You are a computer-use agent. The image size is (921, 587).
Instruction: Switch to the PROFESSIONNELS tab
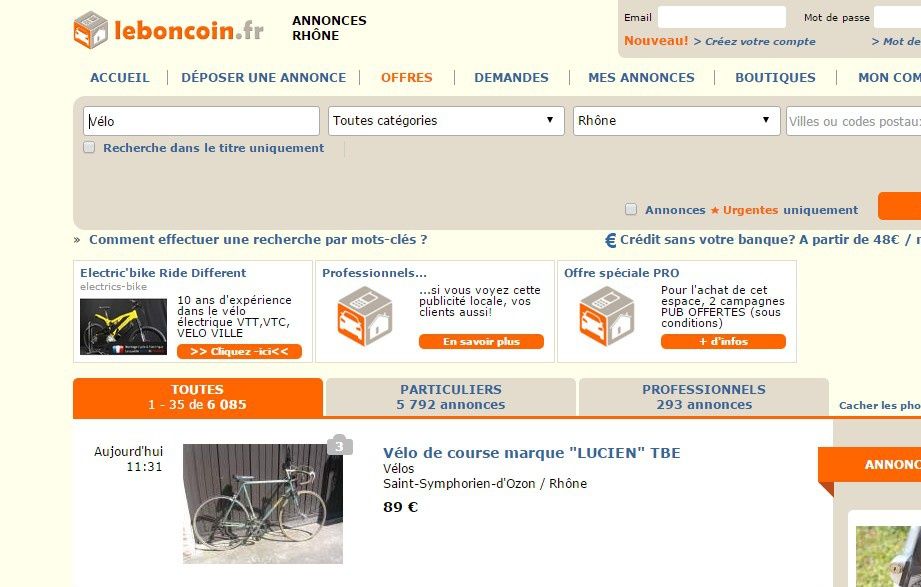704,397
